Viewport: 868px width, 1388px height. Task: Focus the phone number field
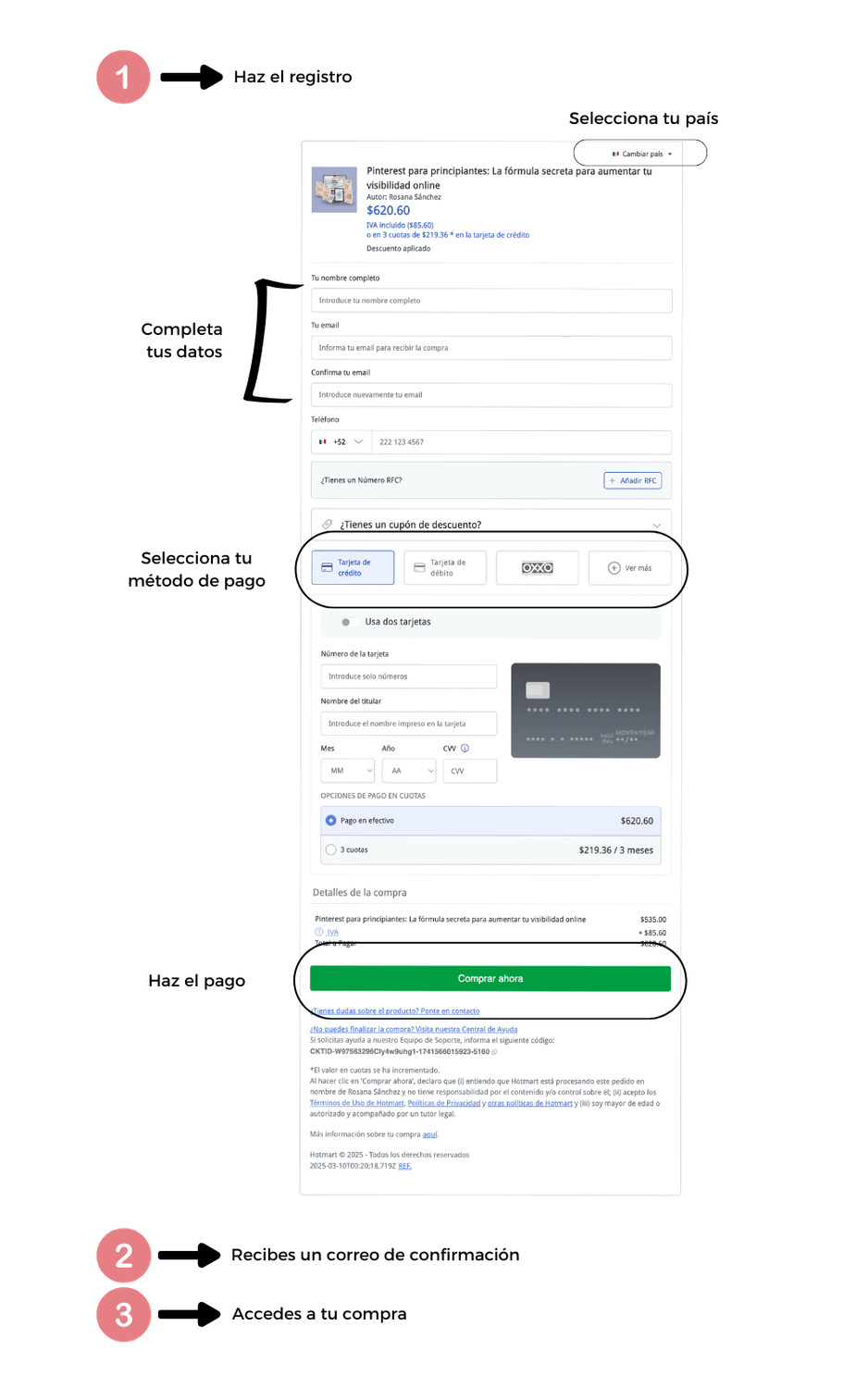pyautogui.click(x=522, y=442)
